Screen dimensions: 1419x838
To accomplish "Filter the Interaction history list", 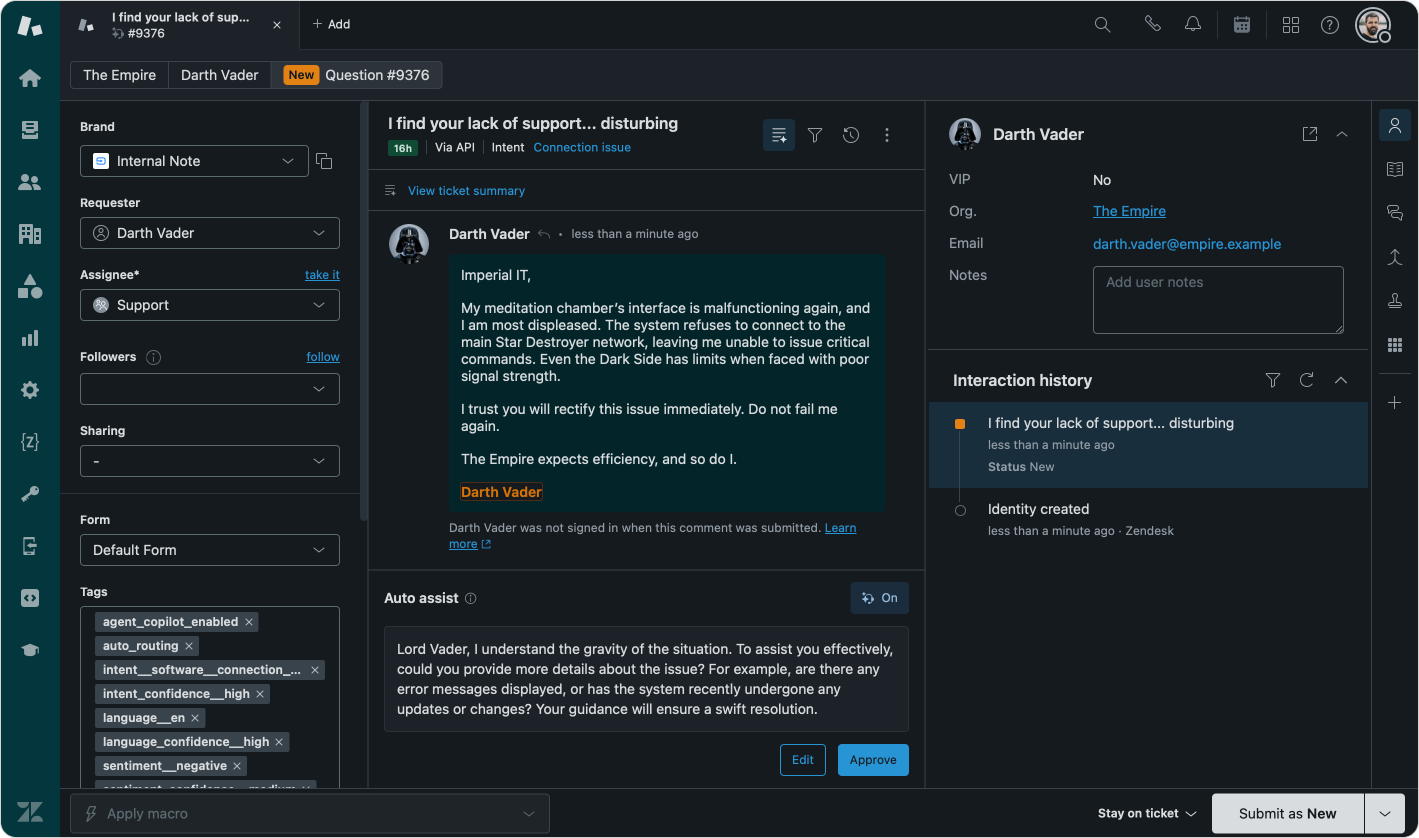I will pyautogui.click(x=1273, y=380).
